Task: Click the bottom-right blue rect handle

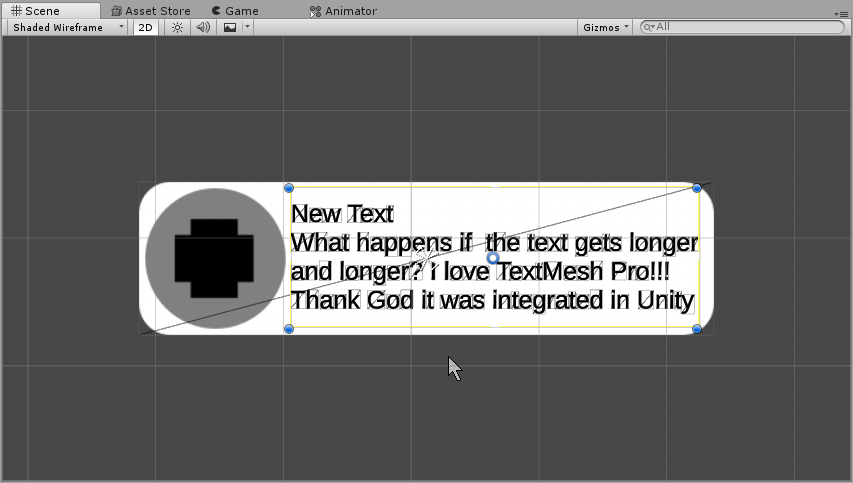Action: pos(697,329)
